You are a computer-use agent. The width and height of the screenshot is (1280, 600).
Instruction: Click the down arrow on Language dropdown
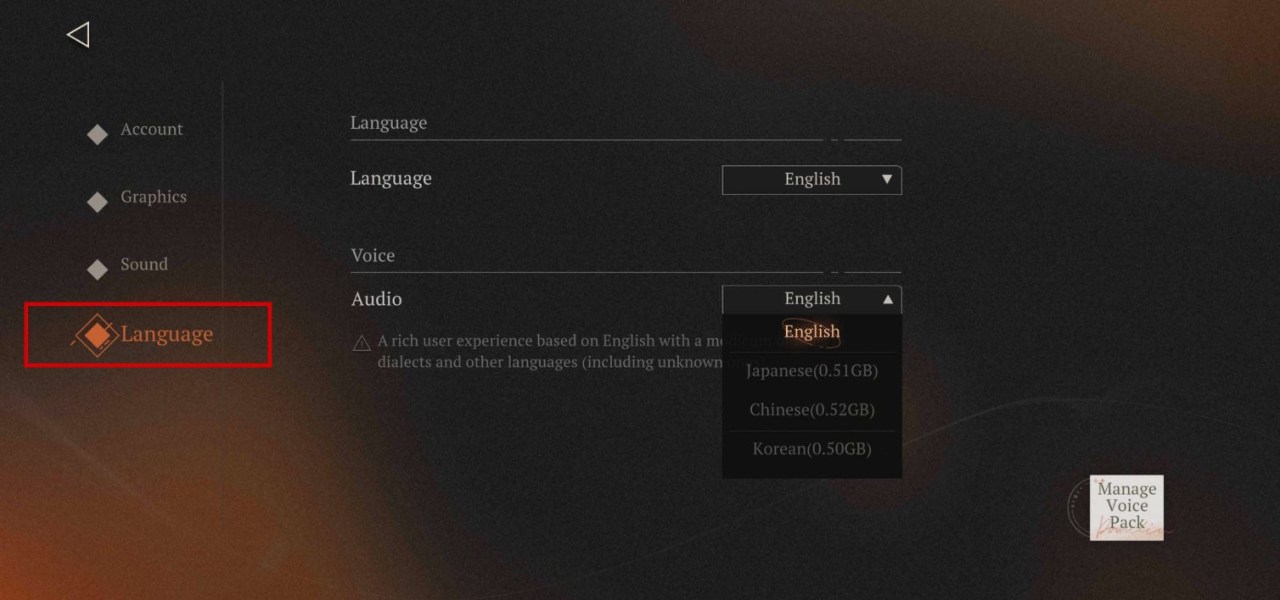pos(886,180)
